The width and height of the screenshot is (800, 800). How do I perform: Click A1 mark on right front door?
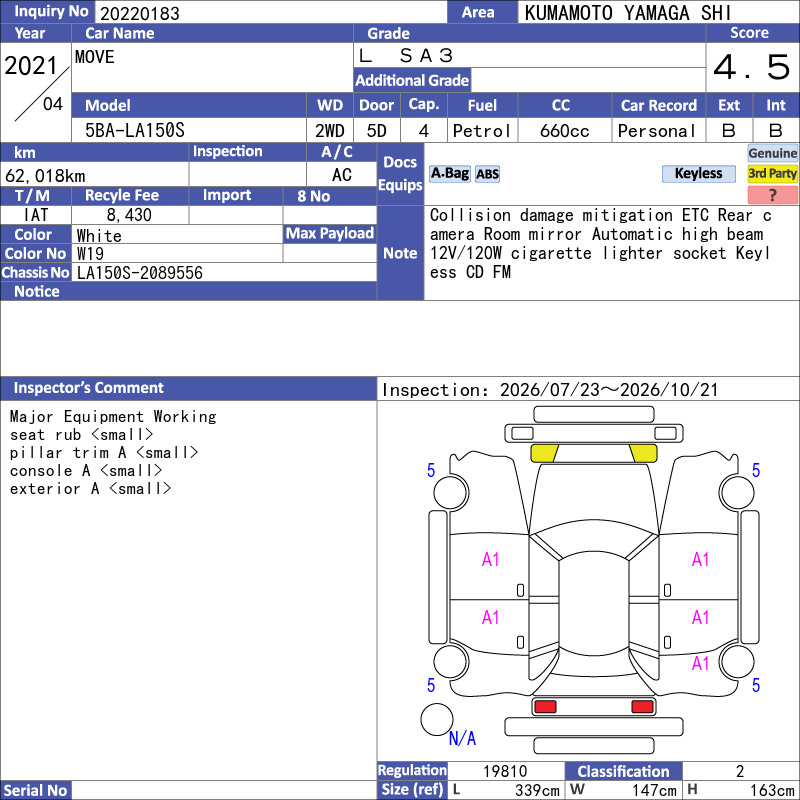tap(701, 560)
